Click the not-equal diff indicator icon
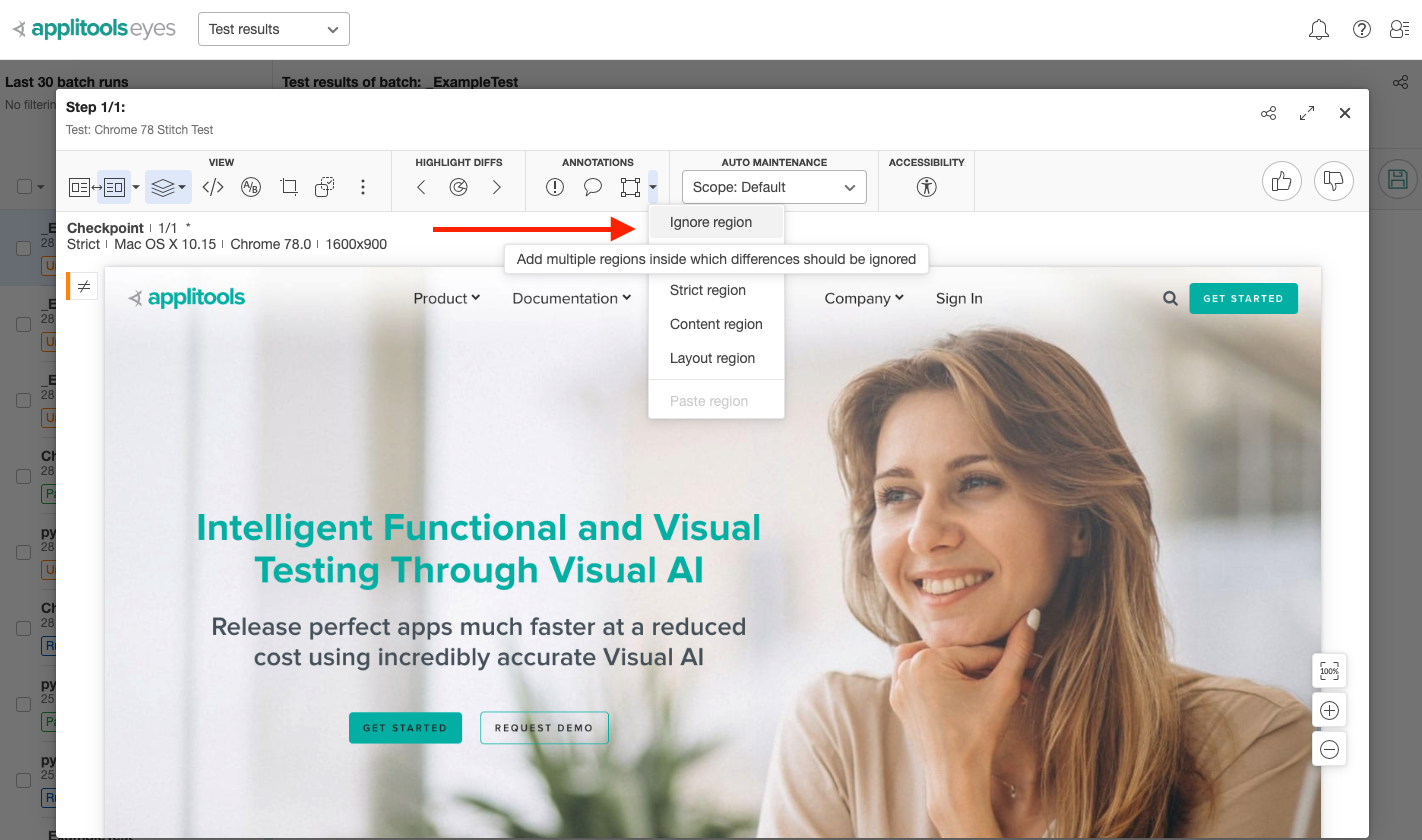 84,286
